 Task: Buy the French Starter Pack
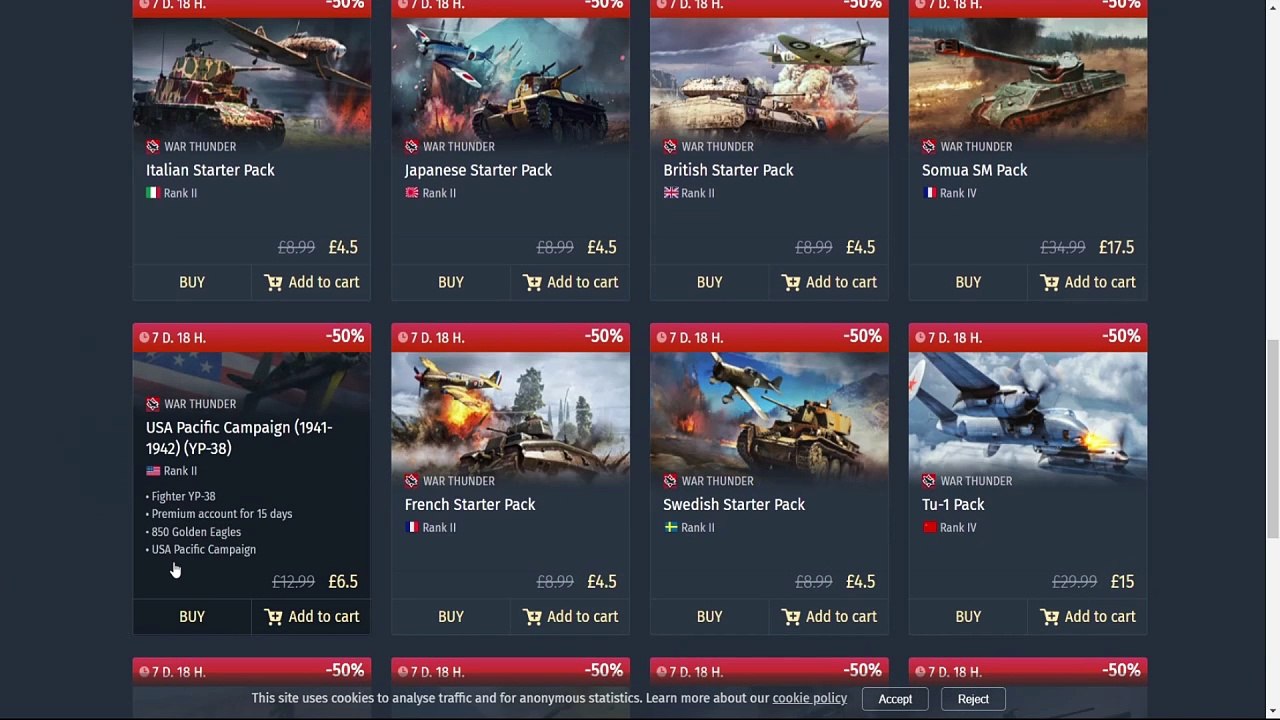point(451,617)
